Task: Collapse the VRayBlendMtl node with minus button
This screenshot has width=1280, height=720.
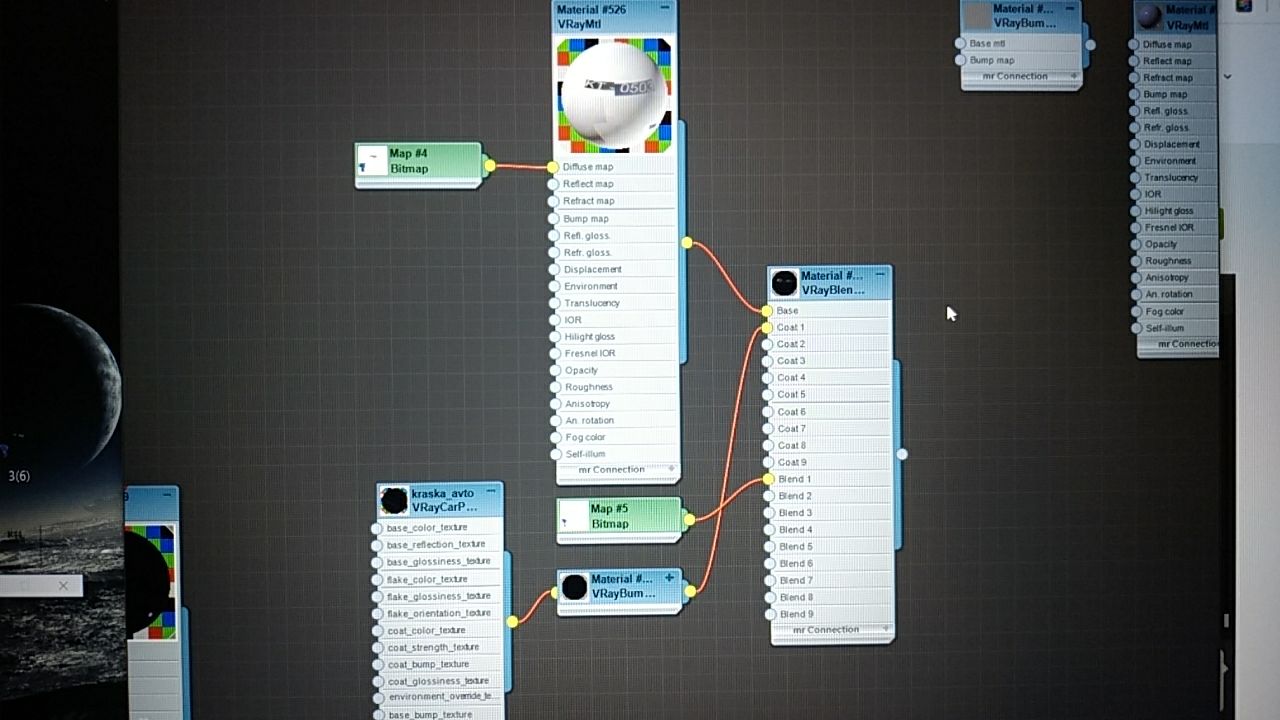Action: [880, 274]
